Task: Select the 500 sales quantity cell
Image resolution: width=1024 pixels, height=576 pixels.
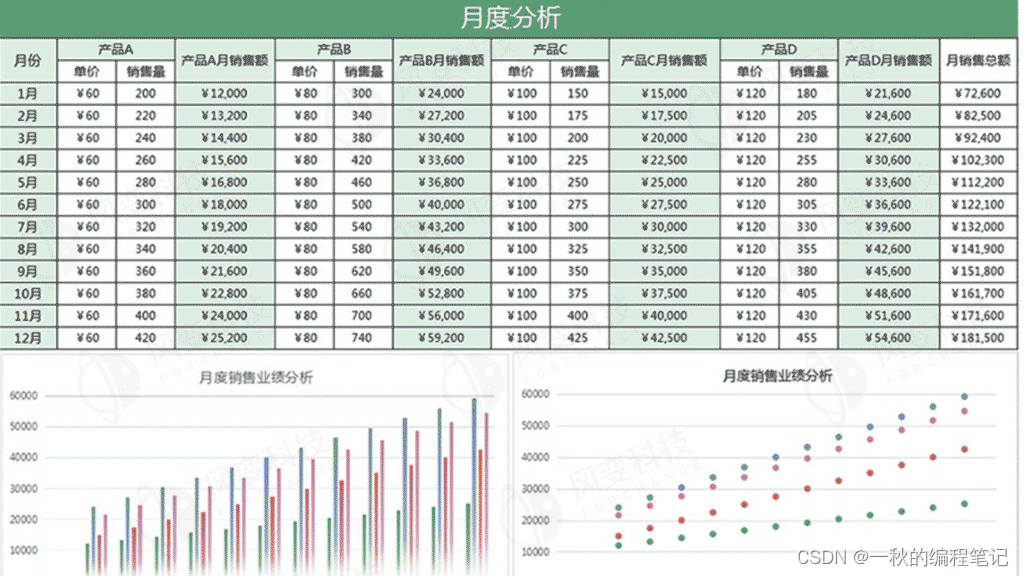Action: point(362,204)
